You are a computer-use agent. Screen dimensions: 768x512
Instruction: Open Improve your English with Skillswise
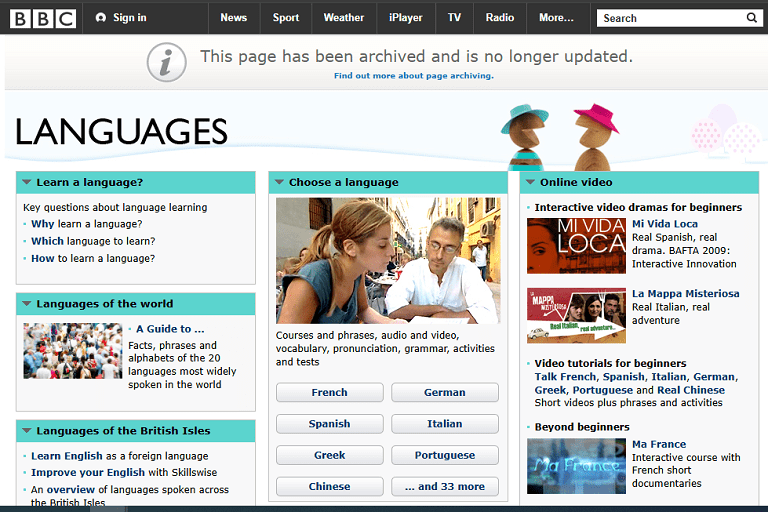click(88, 473)
